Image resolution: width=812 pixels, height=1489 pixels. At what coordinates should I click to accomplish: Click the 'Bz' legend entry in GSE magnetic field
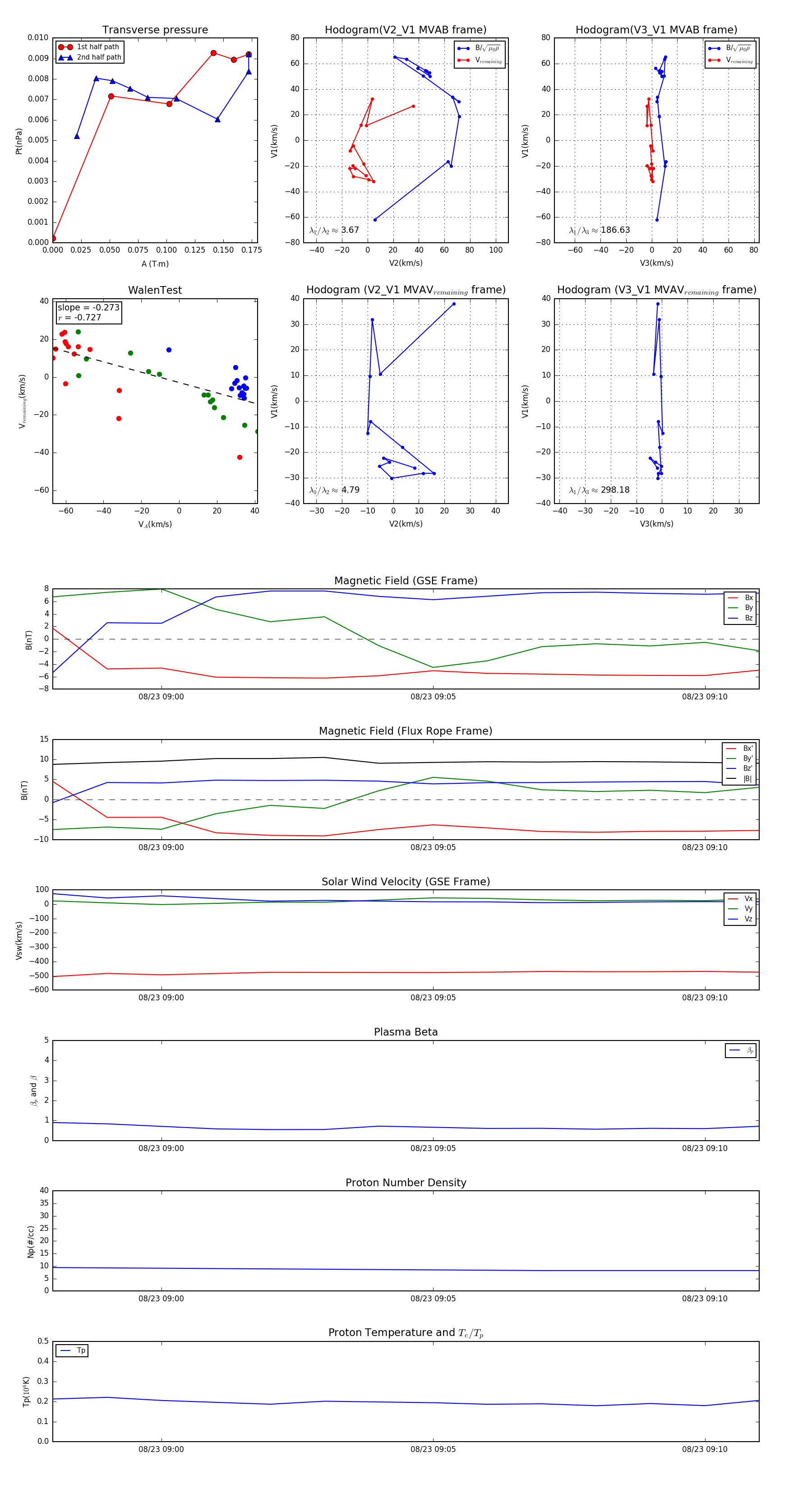coord(740,618)
